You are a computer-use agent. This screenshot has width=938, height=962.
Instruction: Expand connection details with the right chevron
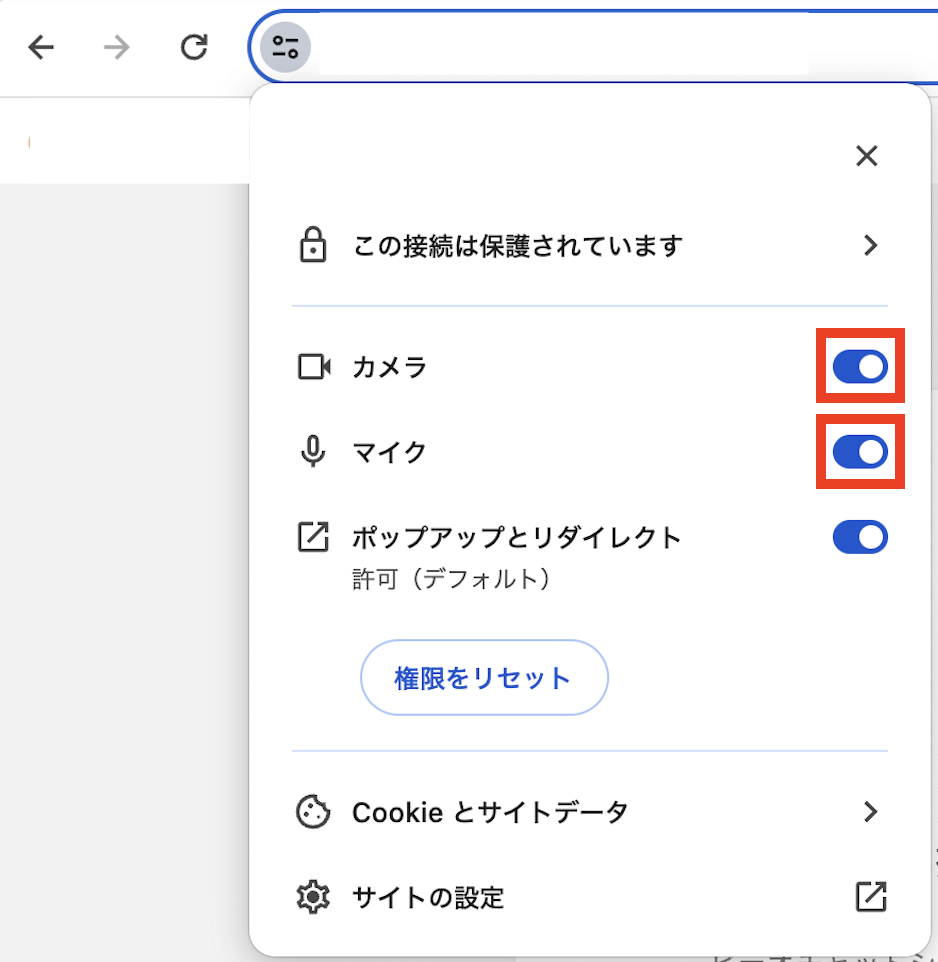pyautogui.click(x=870, y=245)
